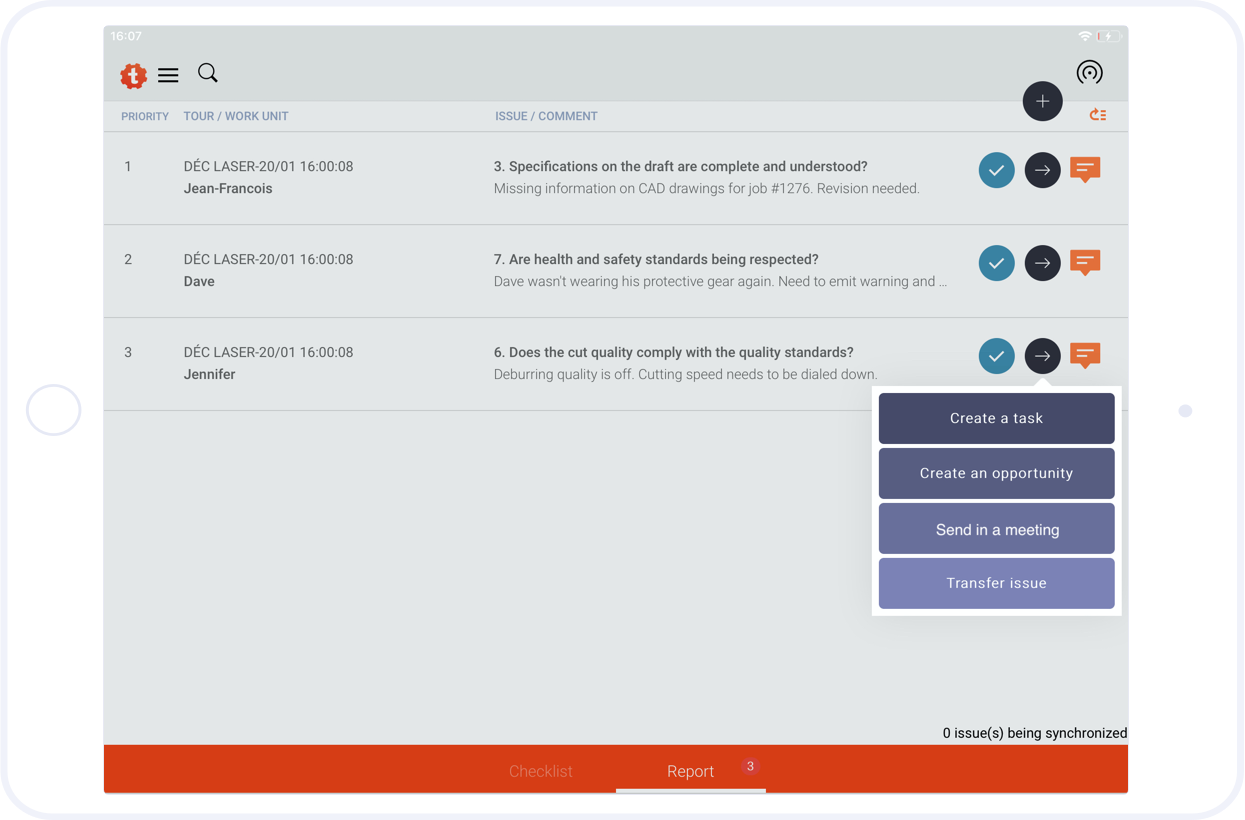Open the search magnifier
The width and height of the screenshot is (1245, 820).
click(208, 73)
